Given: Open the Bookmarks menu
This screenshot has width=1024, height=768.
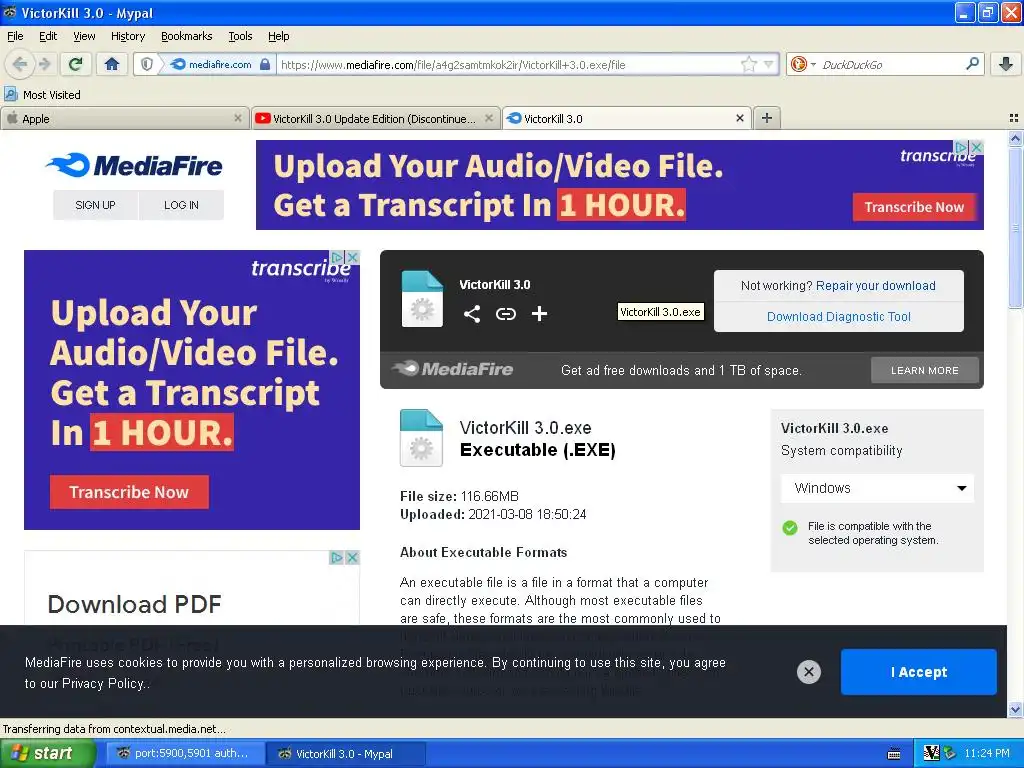Looking at the screenshot, I should (186, 37).
